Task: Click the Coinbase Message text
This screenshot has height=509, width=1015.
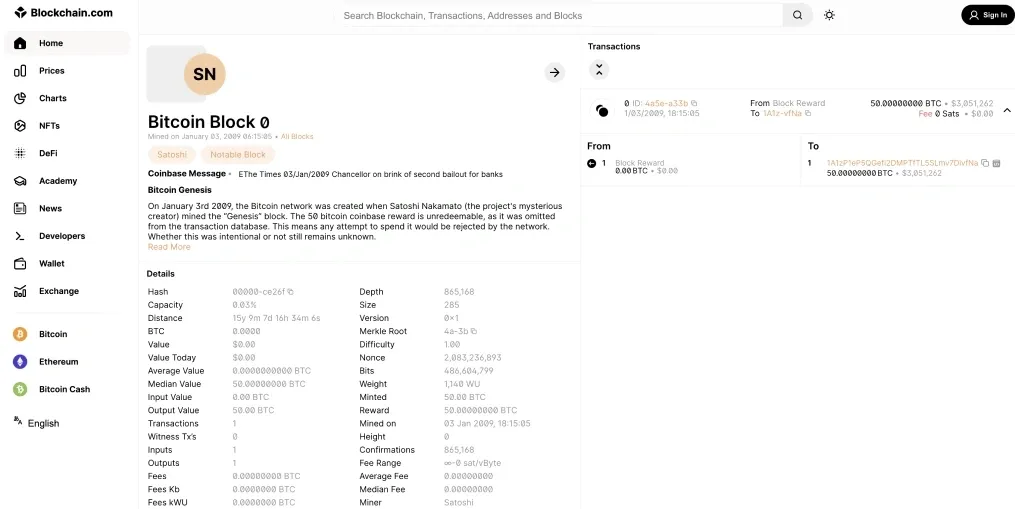Action: [x=370, y=174]
